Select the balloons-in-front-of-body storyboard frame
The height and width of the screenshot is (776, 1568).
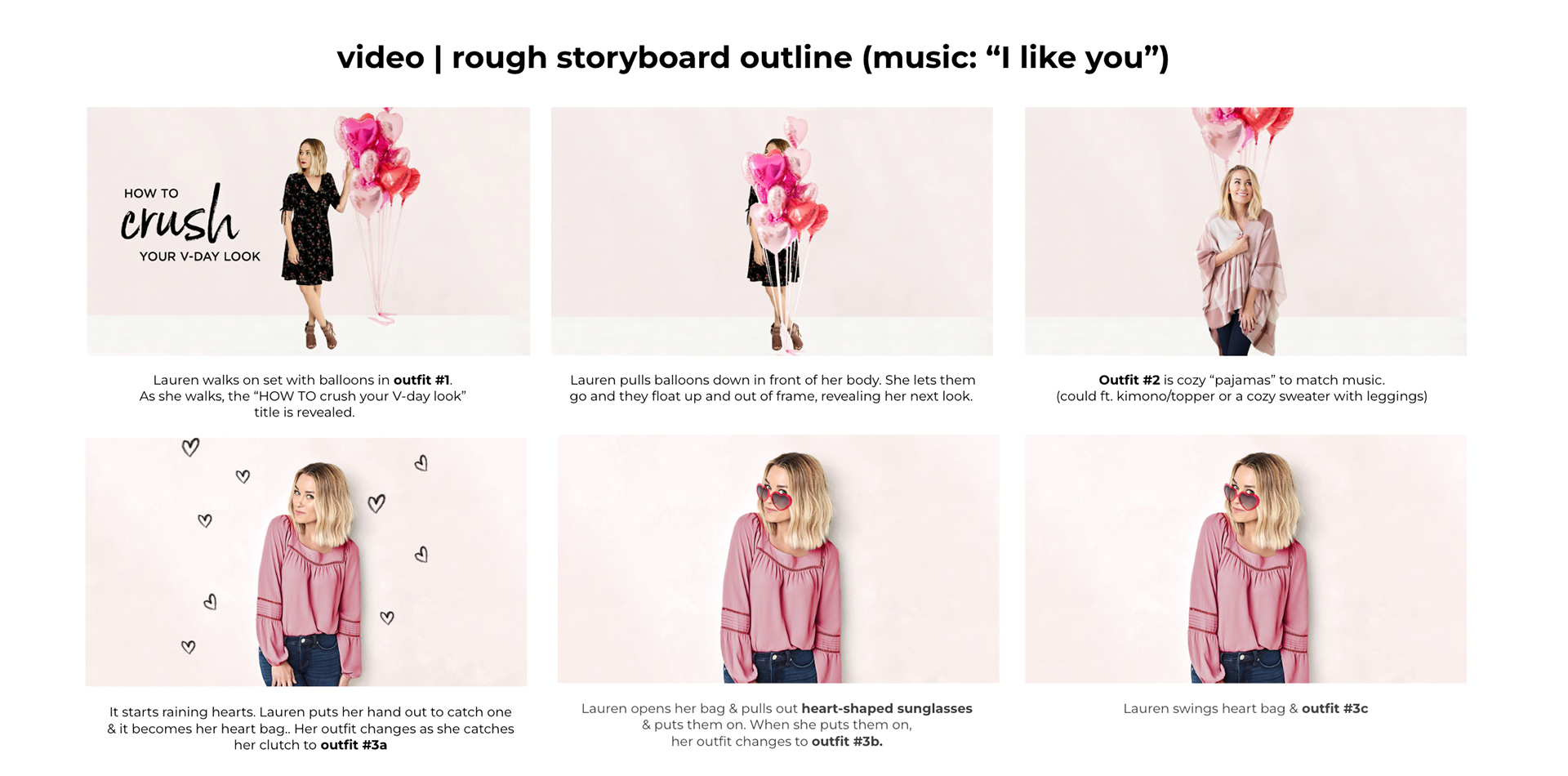click(x=772, y=231)
